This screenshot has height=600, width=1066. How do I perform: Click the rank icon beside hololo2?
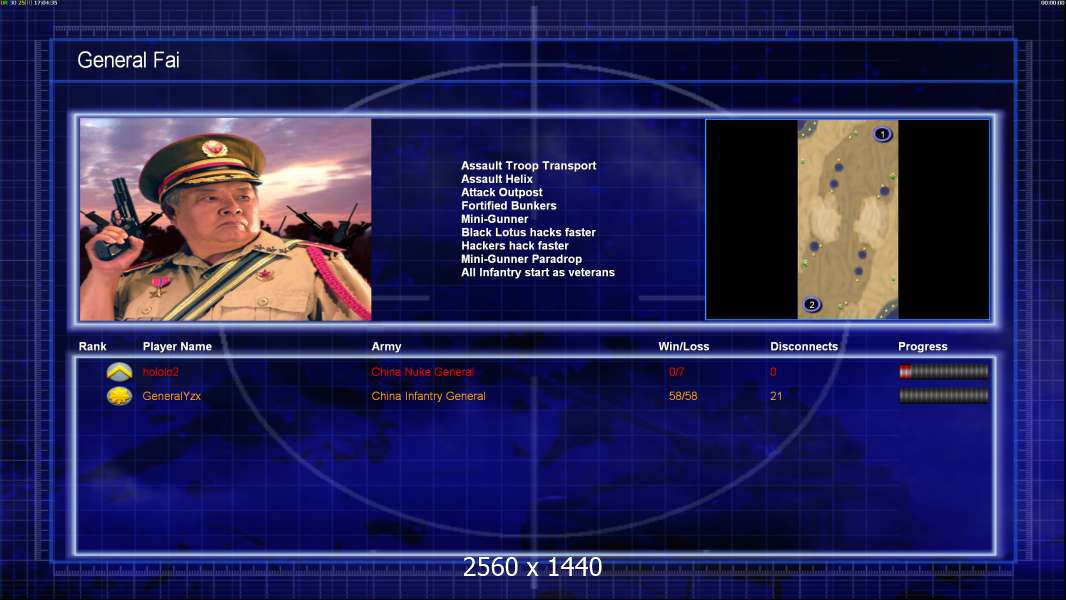pos(119,372)
